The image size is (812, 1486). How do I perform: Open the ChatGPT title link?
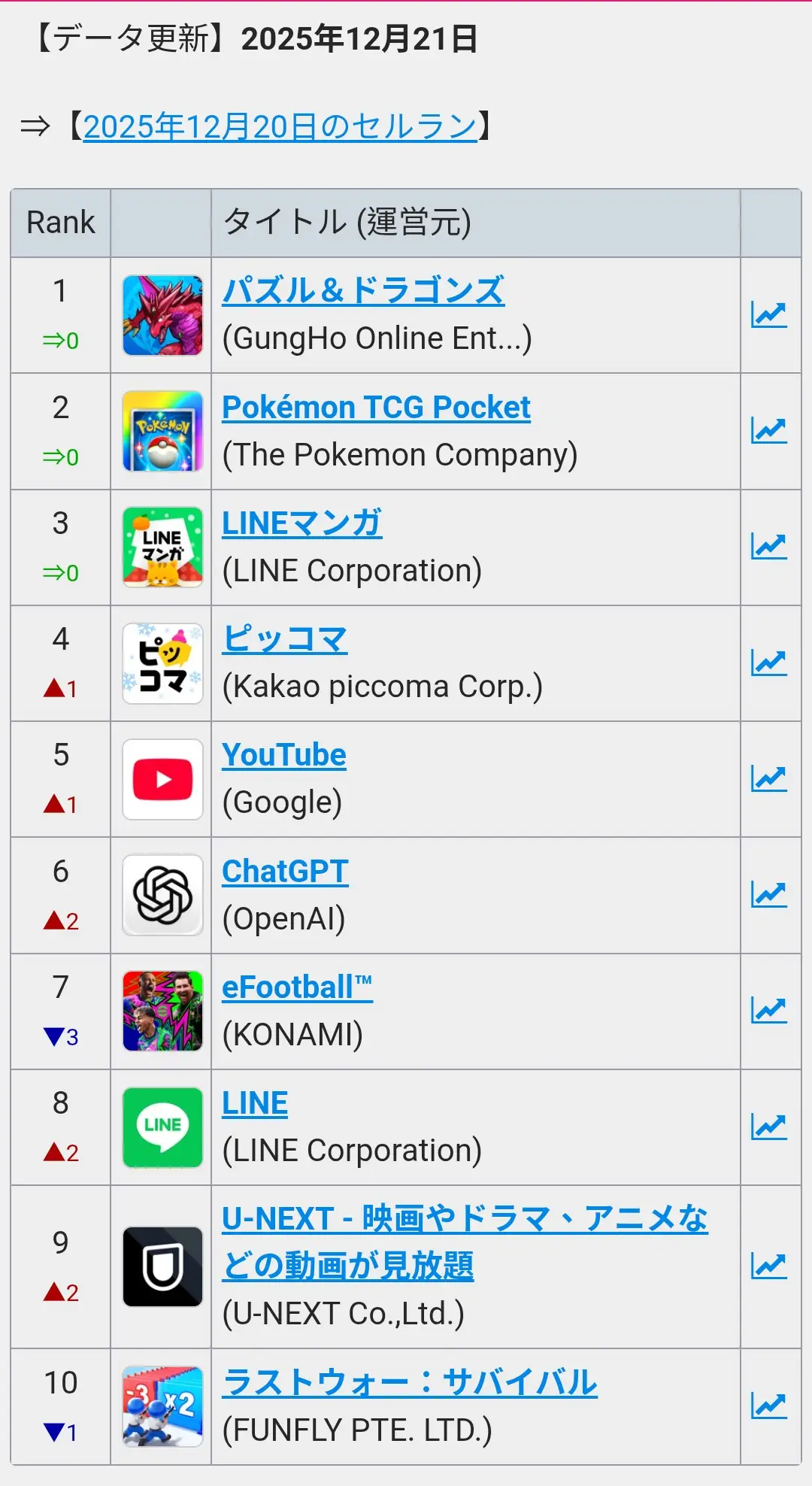tap(285, 872)
